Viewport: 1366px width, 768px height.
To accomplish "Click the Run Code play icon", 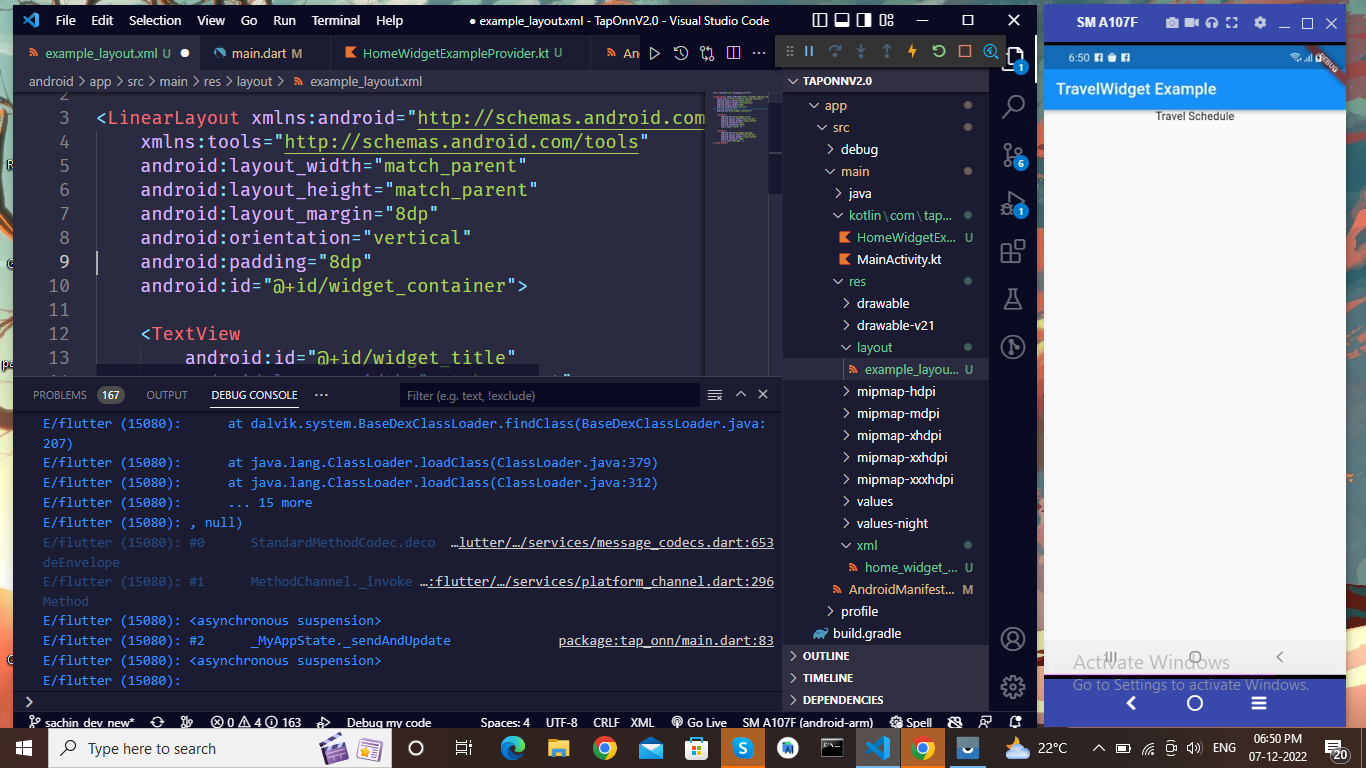I will pos(655,53).
